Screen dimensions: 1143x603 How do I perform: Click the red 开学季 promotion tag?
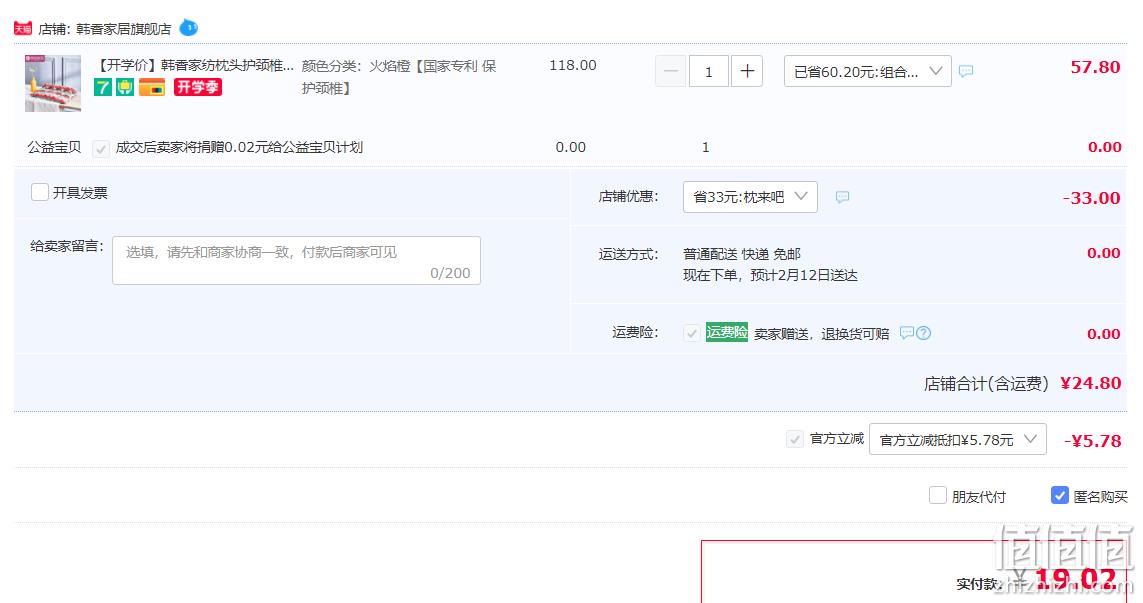(x=198, y=87)
